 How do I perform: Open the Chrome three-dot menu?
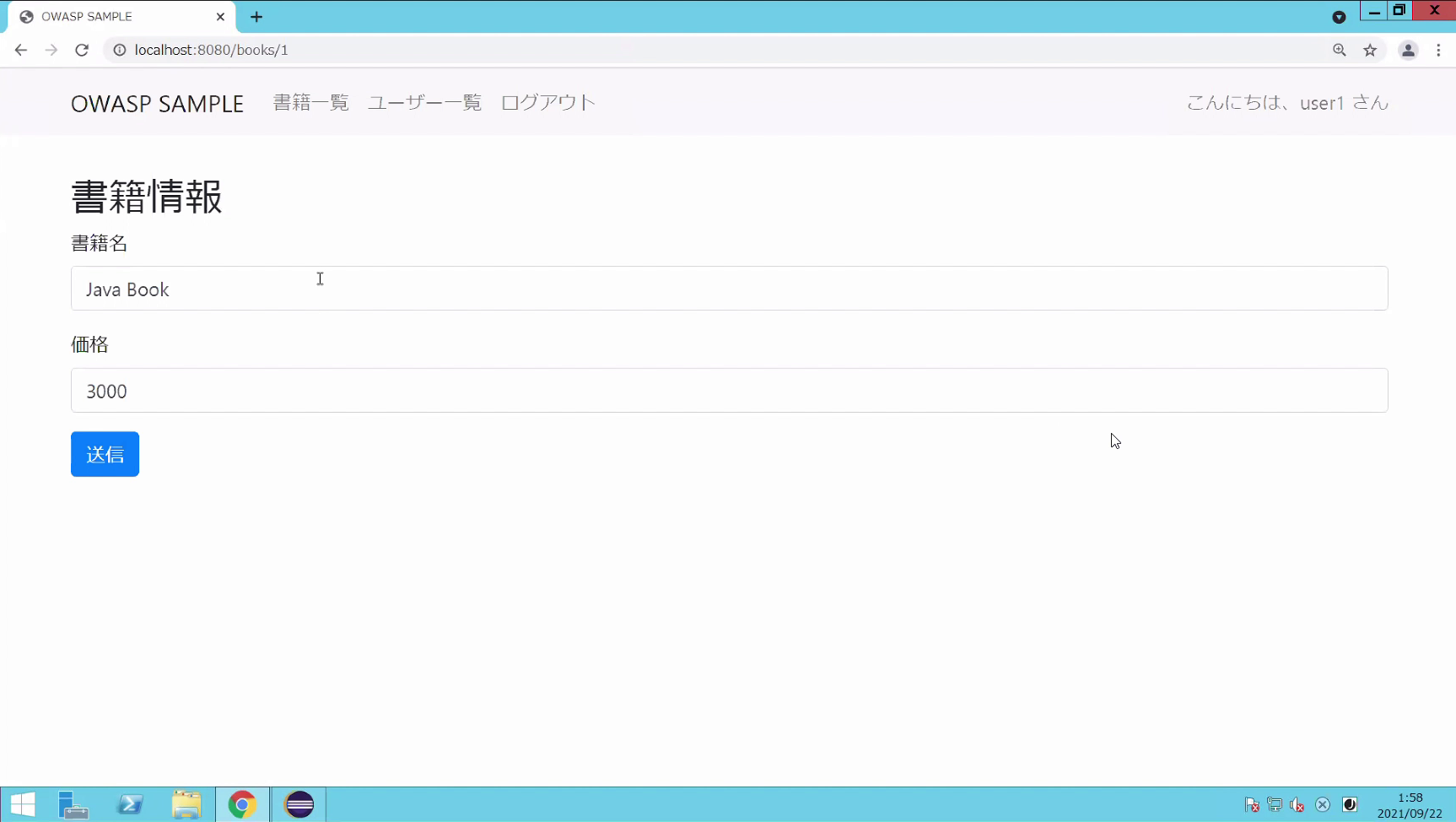(x=1439, y=50)
